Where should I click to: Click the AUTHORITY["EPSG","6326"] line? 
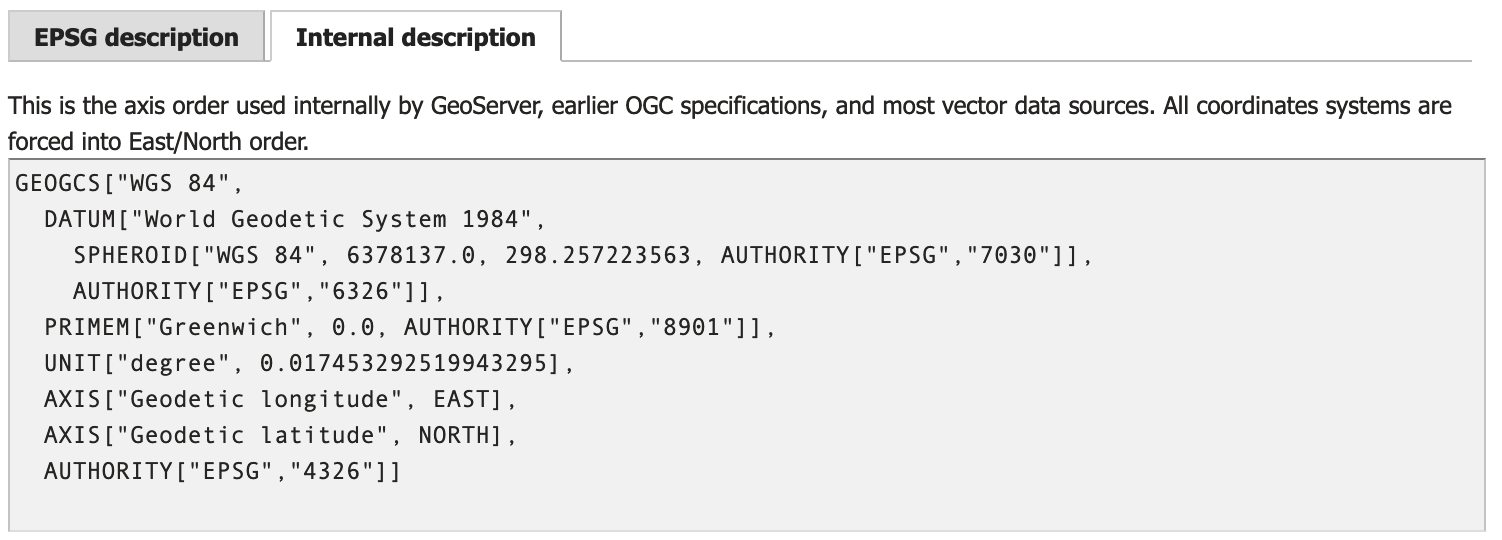pos(257,291)
